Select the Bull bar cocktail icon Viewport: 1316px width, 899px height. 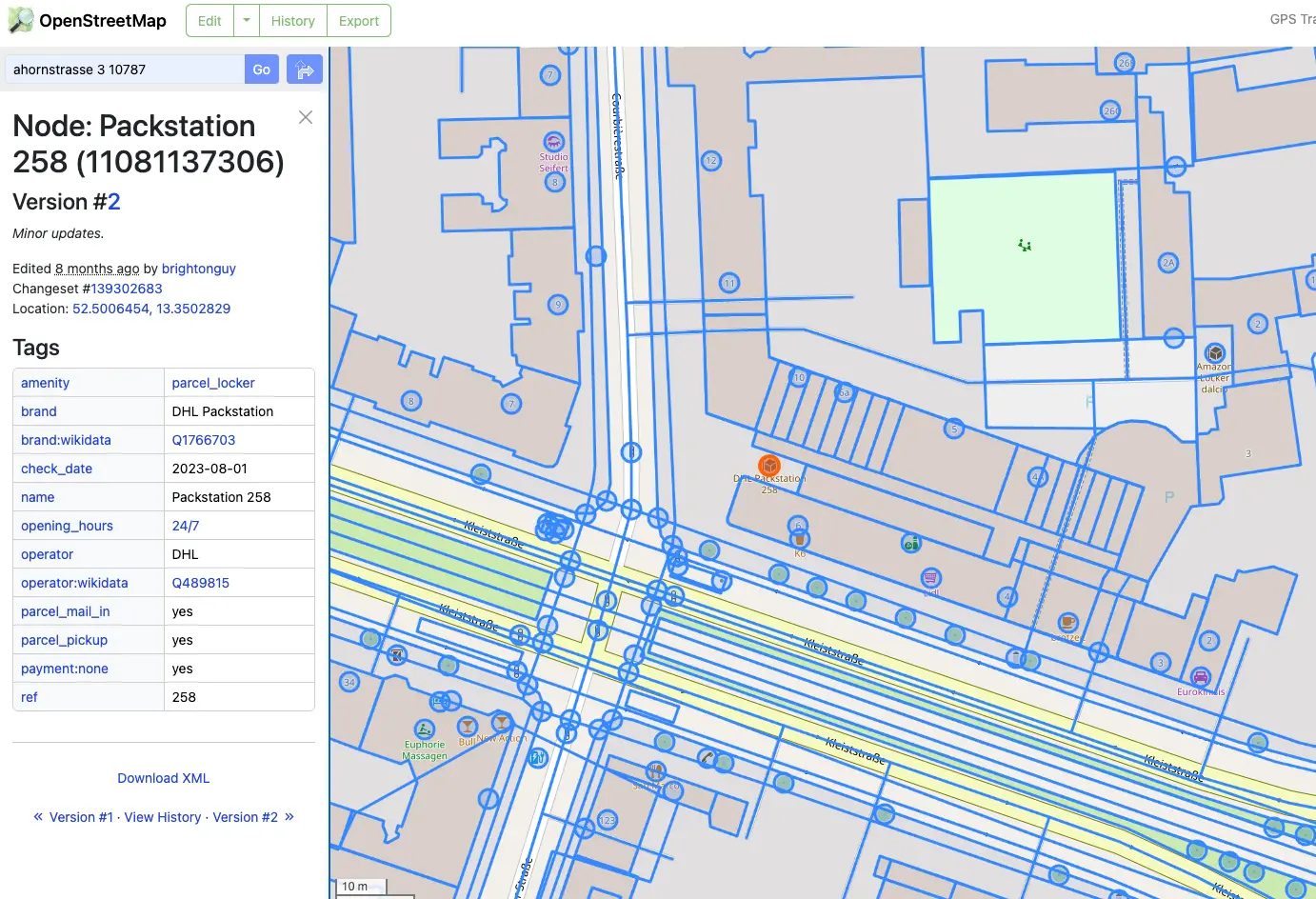tap(468, 727)
